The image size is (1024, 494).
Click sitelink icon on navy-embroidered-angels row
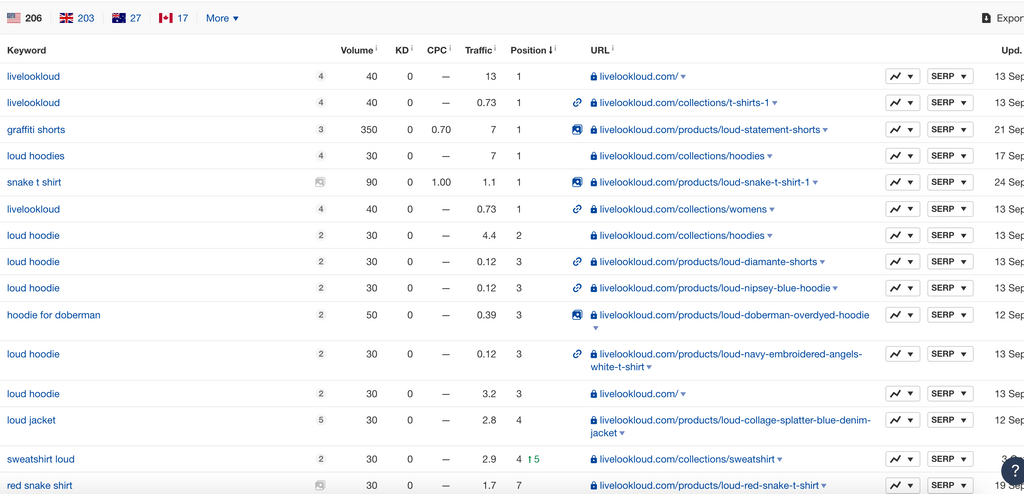pyautogui.click(x=577, y=354)
